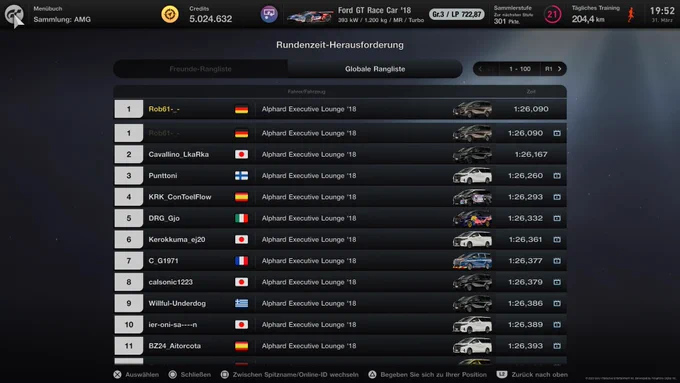Click Begeben Sie sich zu Ihrer Position
The image size is (680, 383).
428,374
